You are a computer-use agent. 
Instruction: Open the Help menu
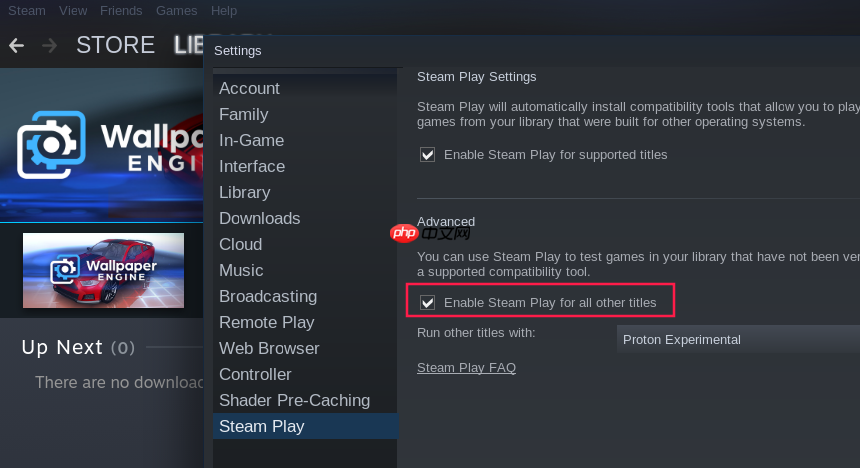coord(224,10)
